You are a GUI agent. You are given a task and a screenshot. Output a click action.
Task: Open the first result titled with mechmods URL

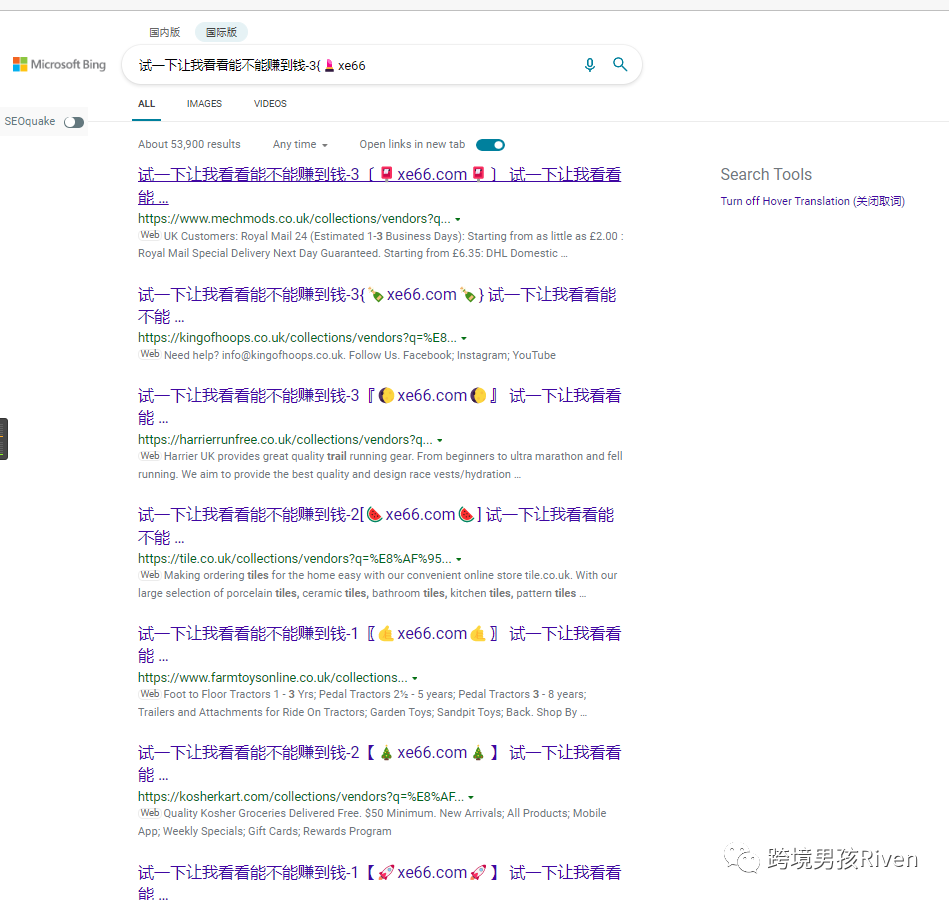point(379,175)
